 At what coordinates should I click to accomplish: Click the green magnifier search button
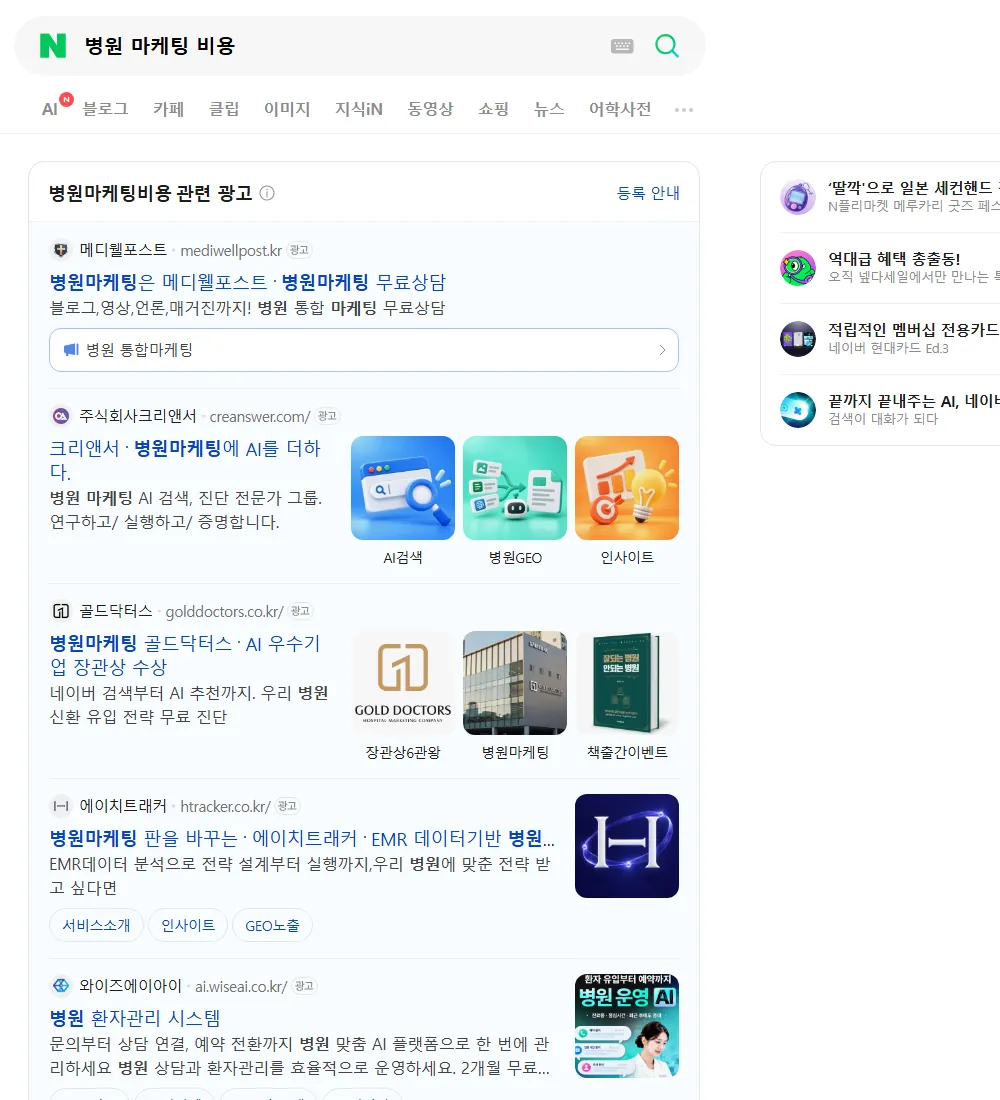(x=667, y=46)
